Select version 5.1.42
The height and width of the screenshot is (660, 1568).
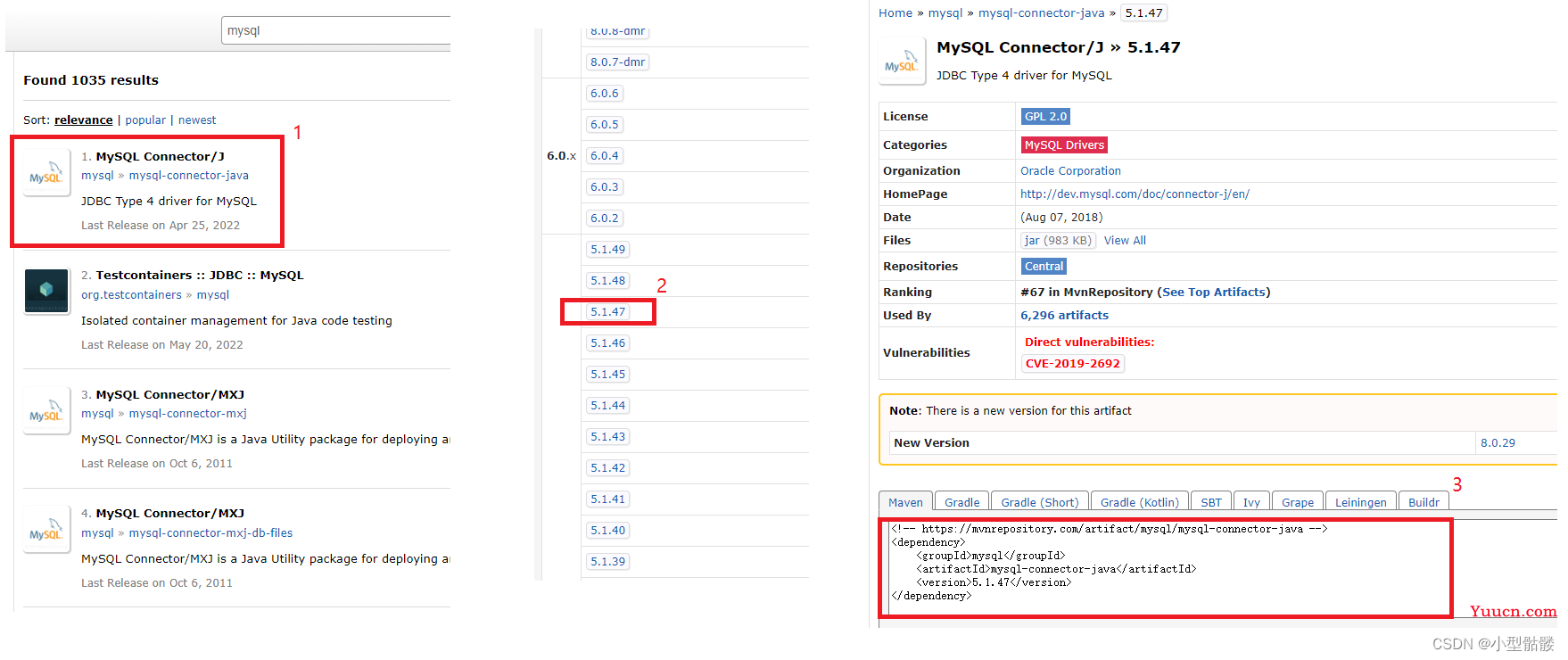pyautogui.click(x=608, y=468)
